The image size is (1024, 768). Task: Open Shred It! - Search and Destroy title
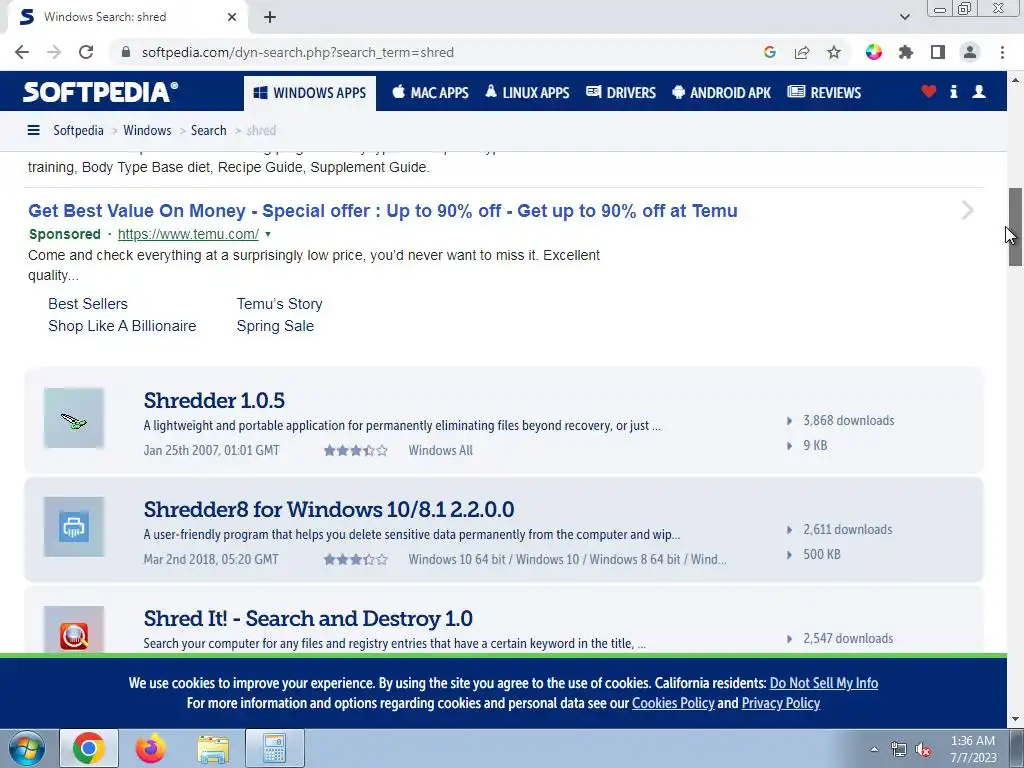pos(308,618)
